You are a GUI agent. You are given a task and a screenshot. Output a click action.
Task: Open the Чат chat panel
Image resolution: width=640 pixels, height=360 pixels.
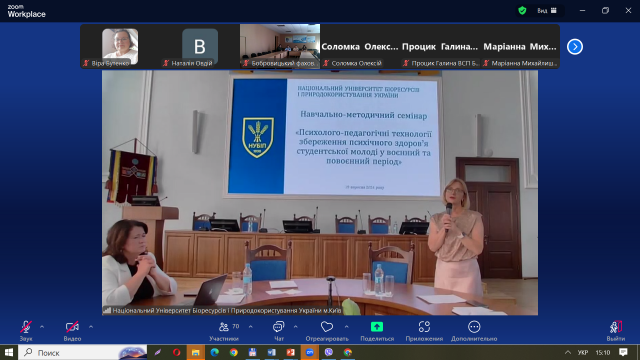(x=279, y=331)
